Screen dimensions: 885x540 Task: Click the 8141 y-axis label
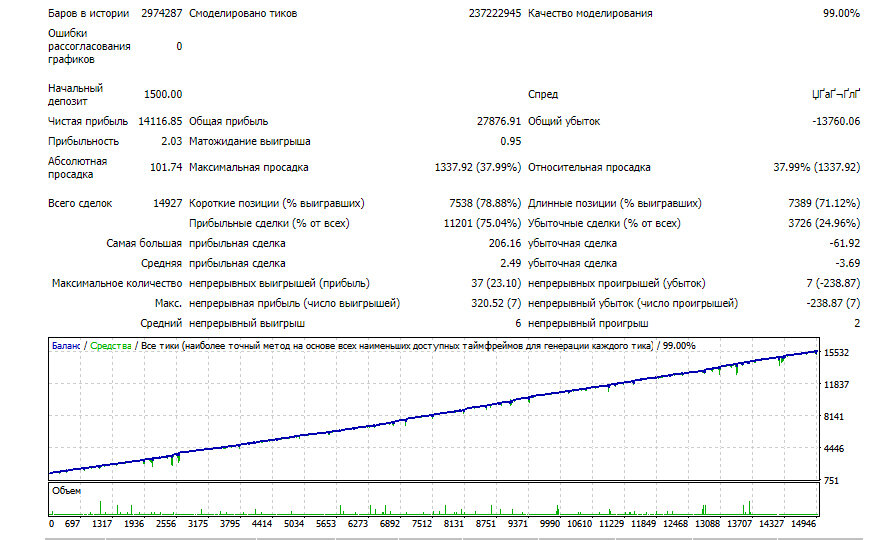pyautogui.click(x=834, y=416)
